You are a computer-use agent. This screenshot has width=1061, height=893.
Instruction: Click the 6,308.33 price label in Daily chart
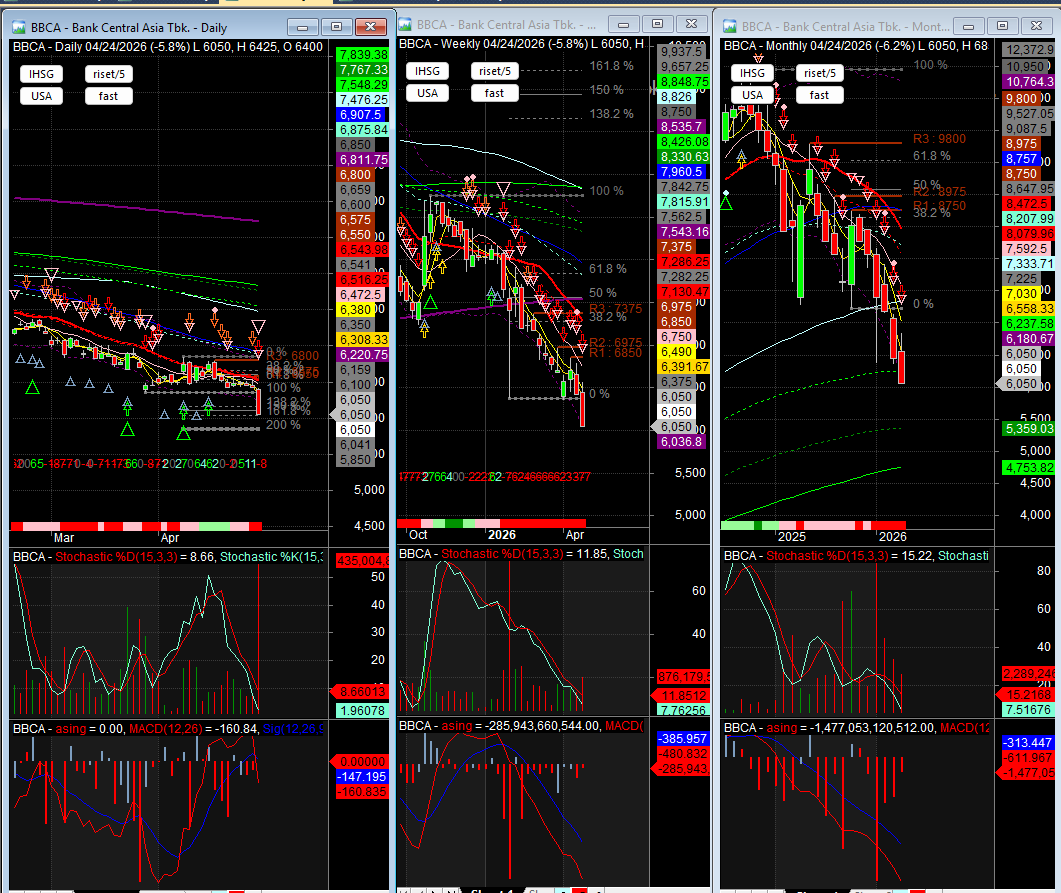pos(363,340)
